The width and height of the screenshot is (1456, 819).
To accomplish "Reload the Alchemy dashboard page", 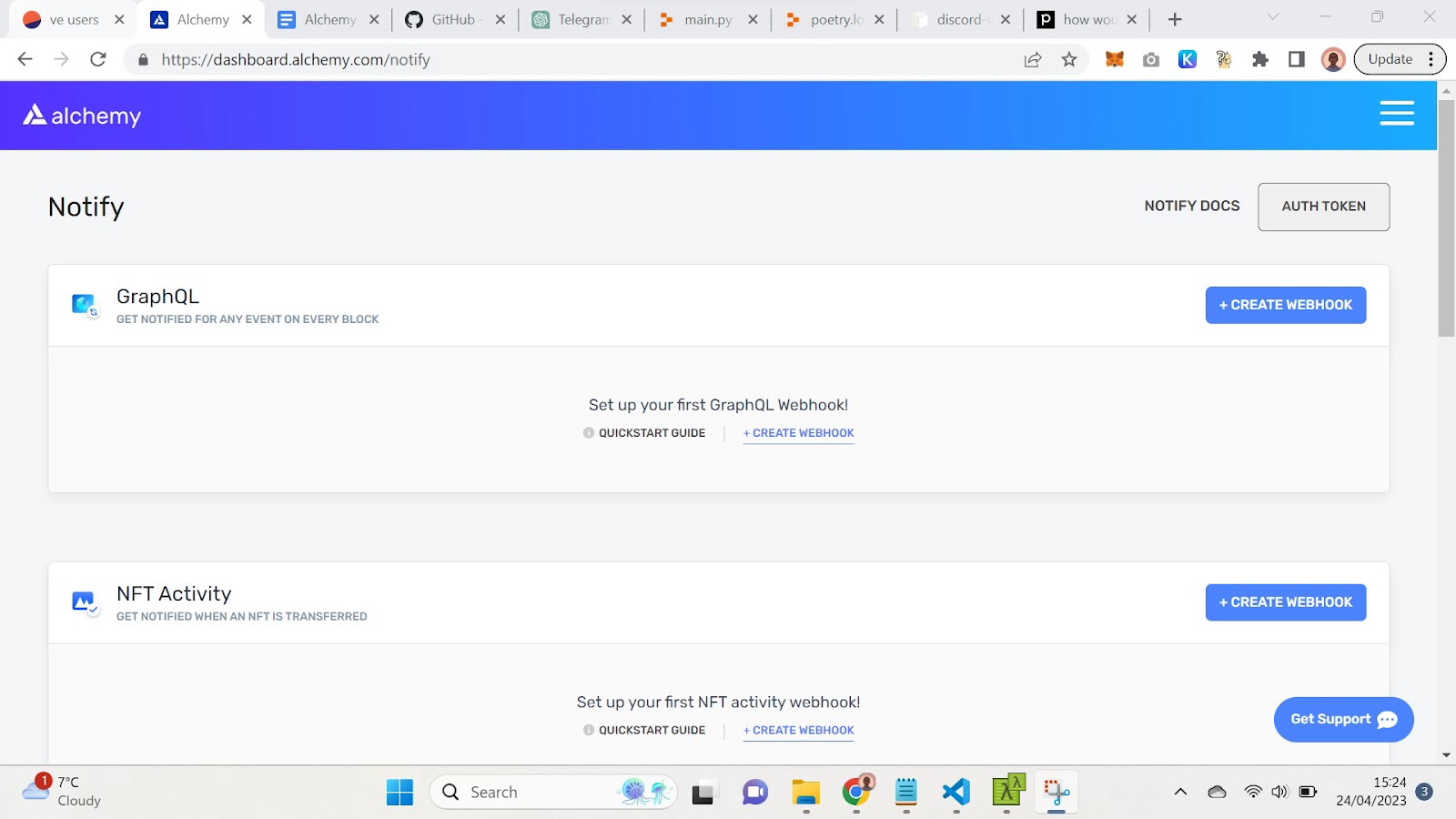I will coord(98,59).
